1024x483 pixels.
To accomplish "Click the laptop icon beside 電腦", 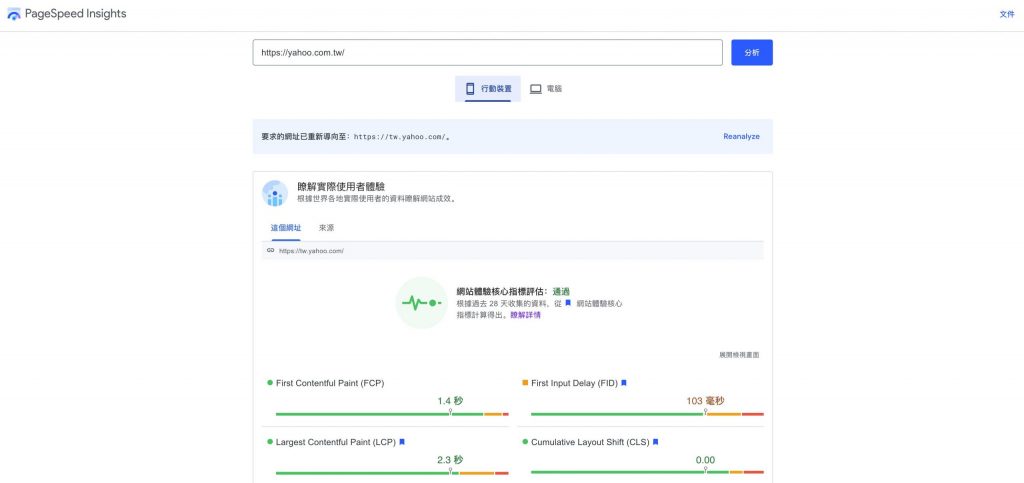I will [x=536, y=89].
